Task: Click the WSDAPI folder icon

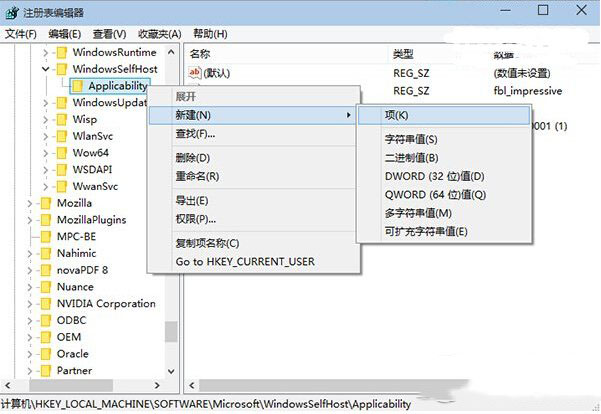Action: pos(61,170)
